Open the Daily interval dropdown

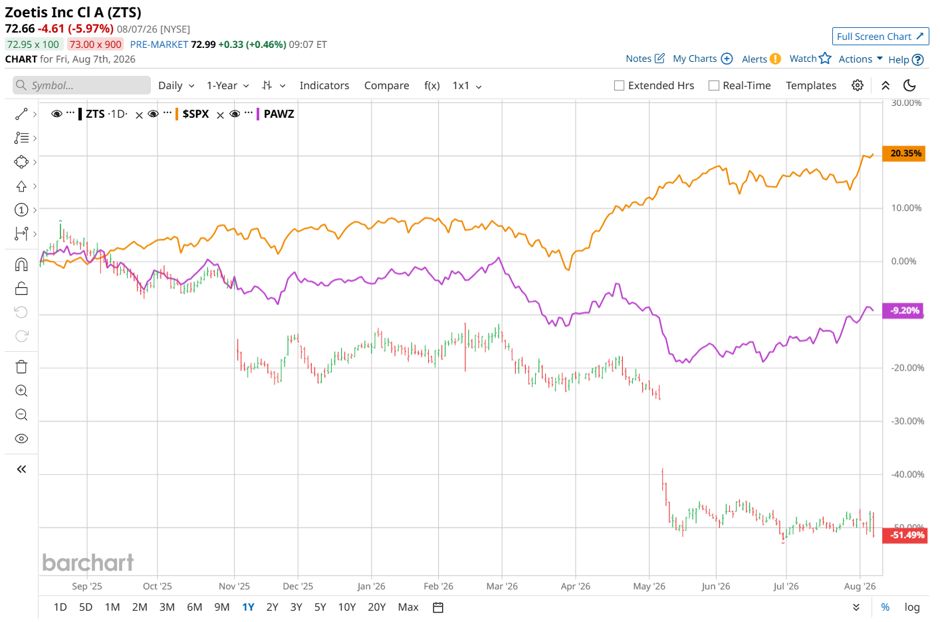(x=176, y=85)
